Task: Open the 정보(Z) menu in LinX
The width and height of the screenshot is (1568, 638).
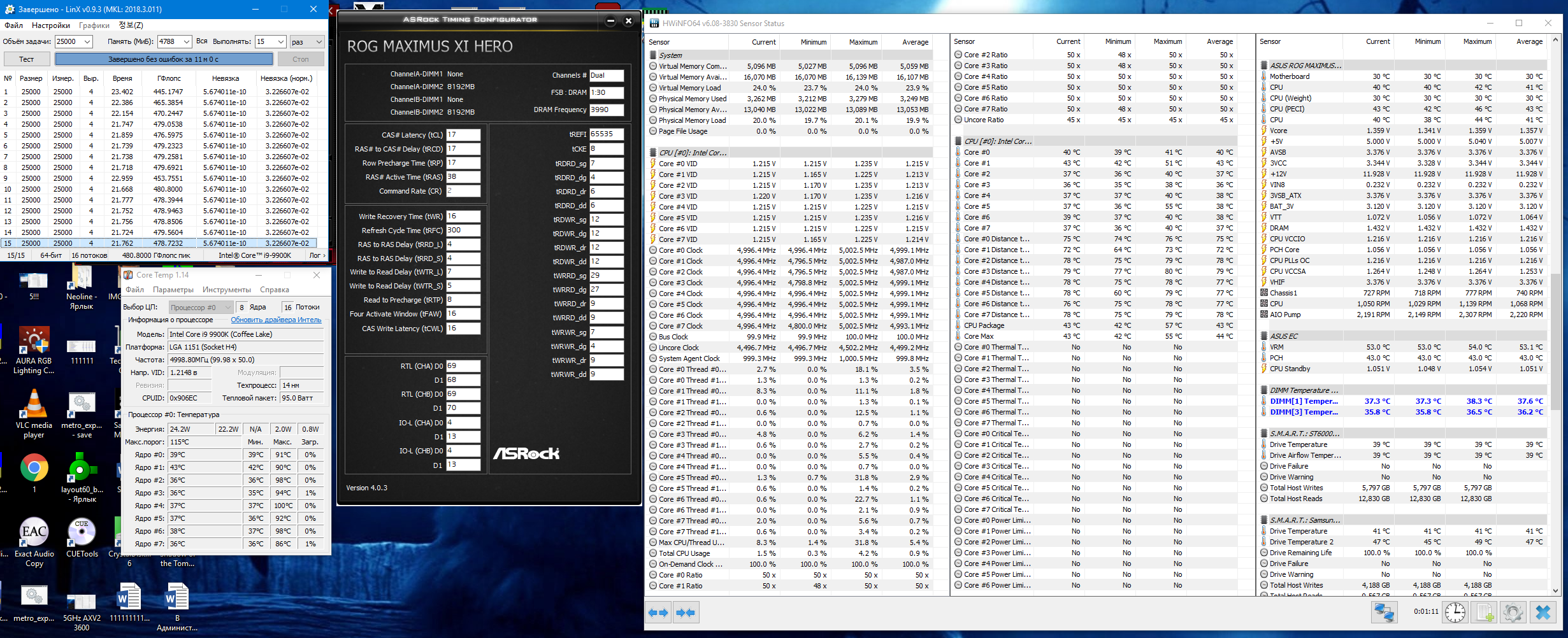Action: (x=131, y=25)
